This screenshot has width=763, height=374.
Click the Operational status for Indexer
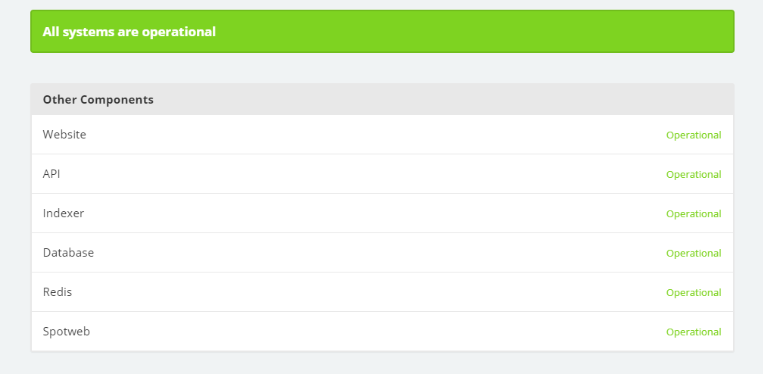[693, 214]
